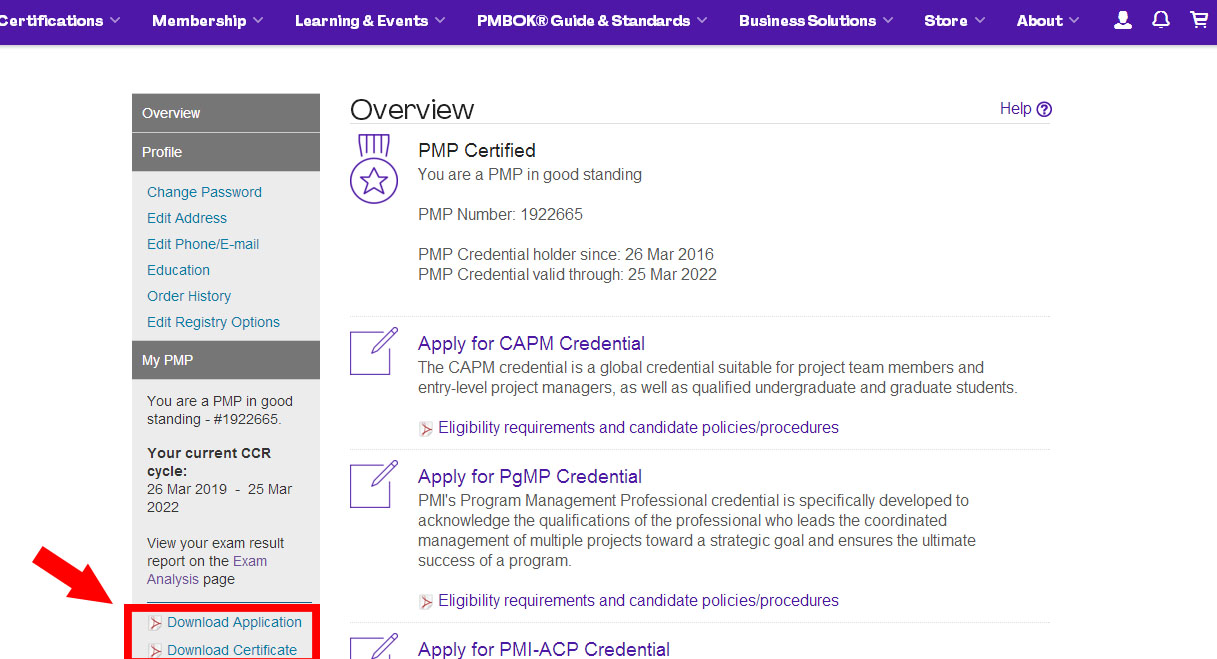Open Edit Phone/E-mail
Viewport: 1217px width, 659px height.
coord(203,244)
